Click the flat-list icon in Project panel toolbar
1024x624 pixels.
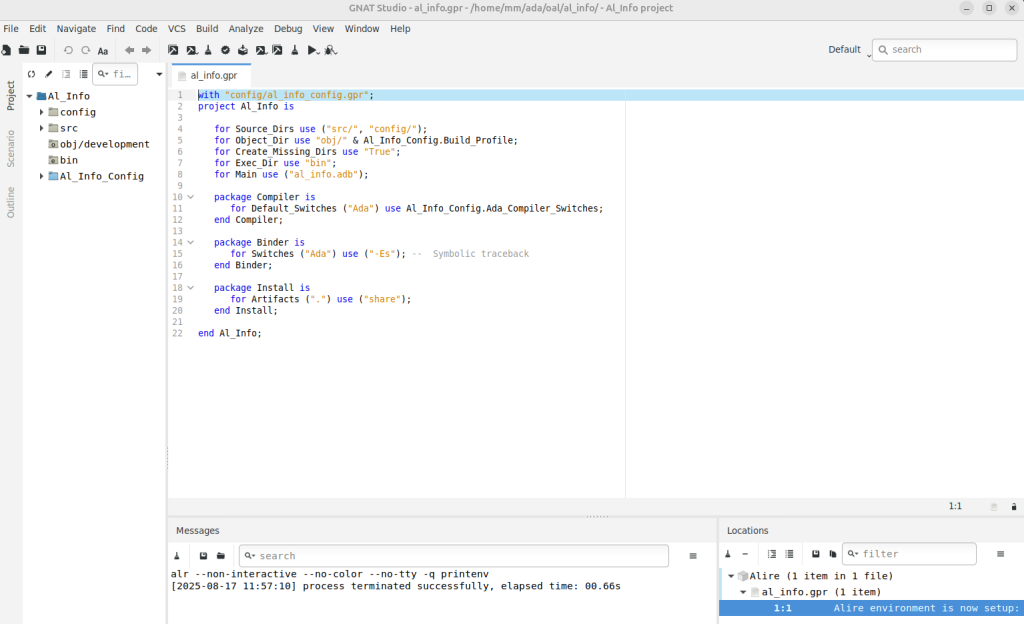(83, 74)
